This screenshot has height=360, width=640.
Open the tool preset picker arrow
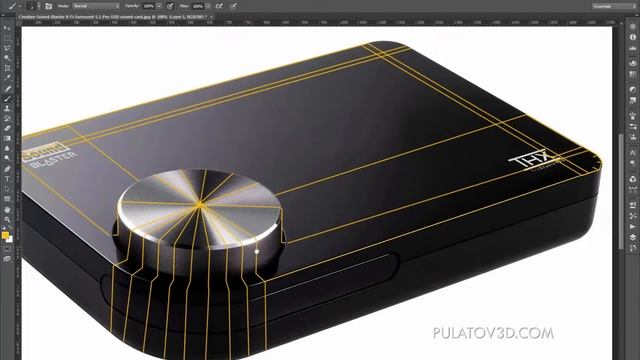20,6
